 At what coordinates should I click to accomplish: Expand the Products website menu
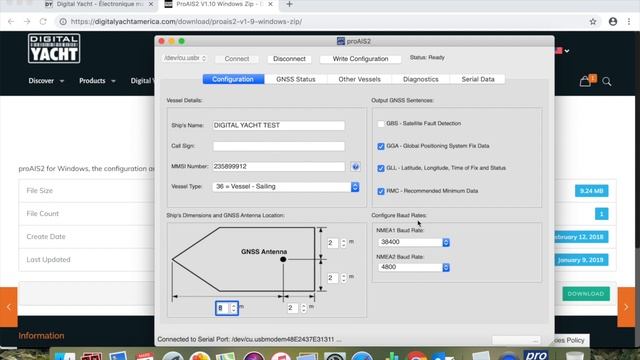[x=97, y=81]
